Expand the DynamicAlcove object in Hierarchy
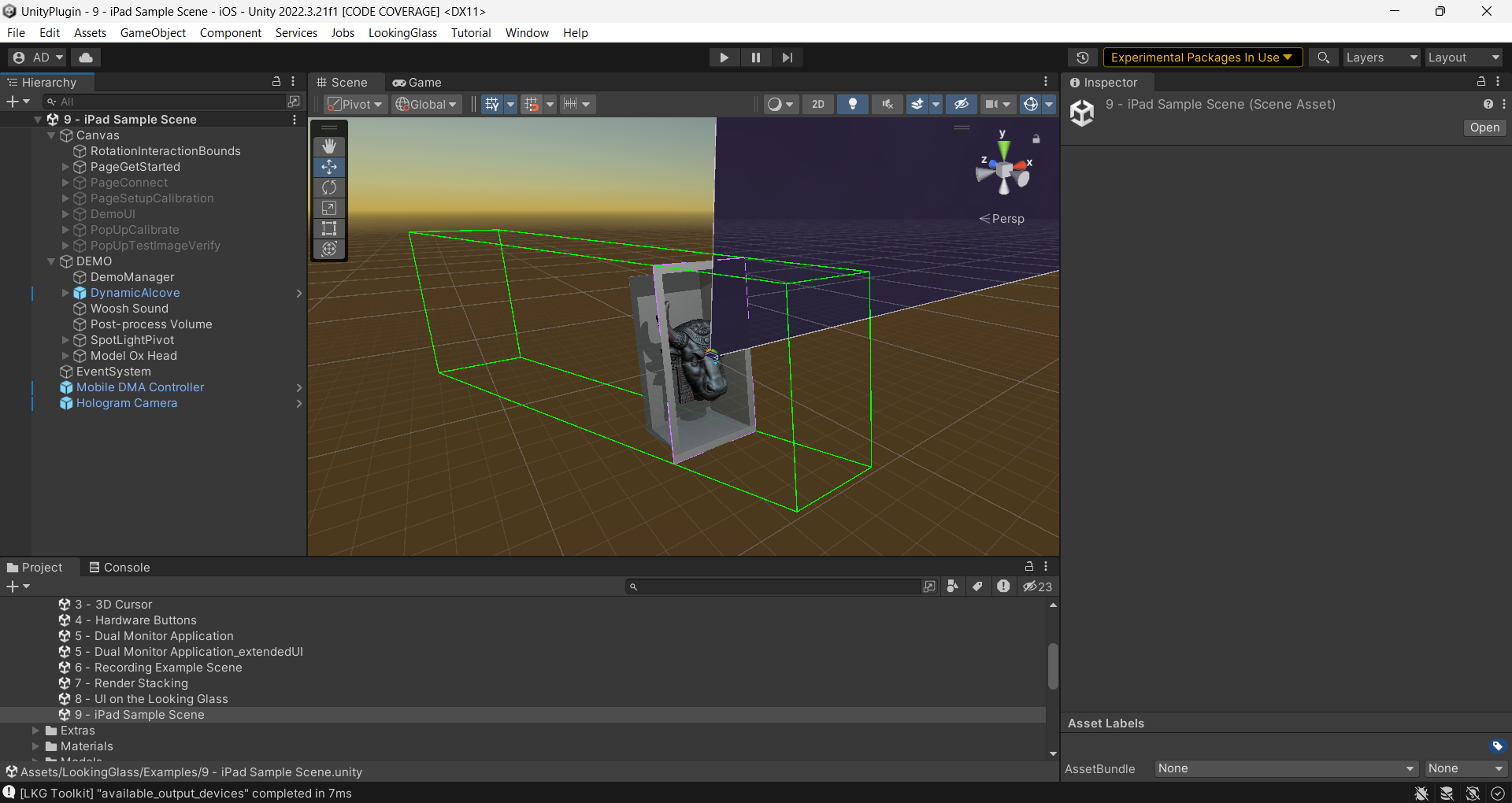The height and width of the screenshot is (803, 1512). pyautogui.click(x=65, y=293)
